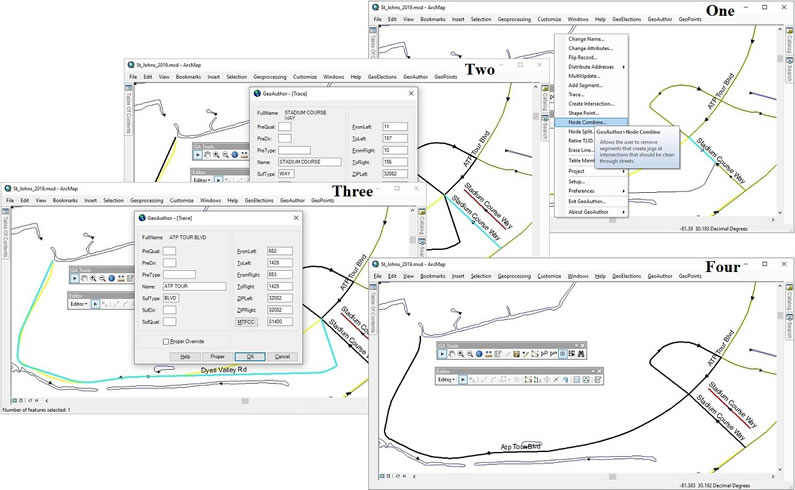Enable the Proper Override checkbox
795x490 pixels.
click(167, 341)
